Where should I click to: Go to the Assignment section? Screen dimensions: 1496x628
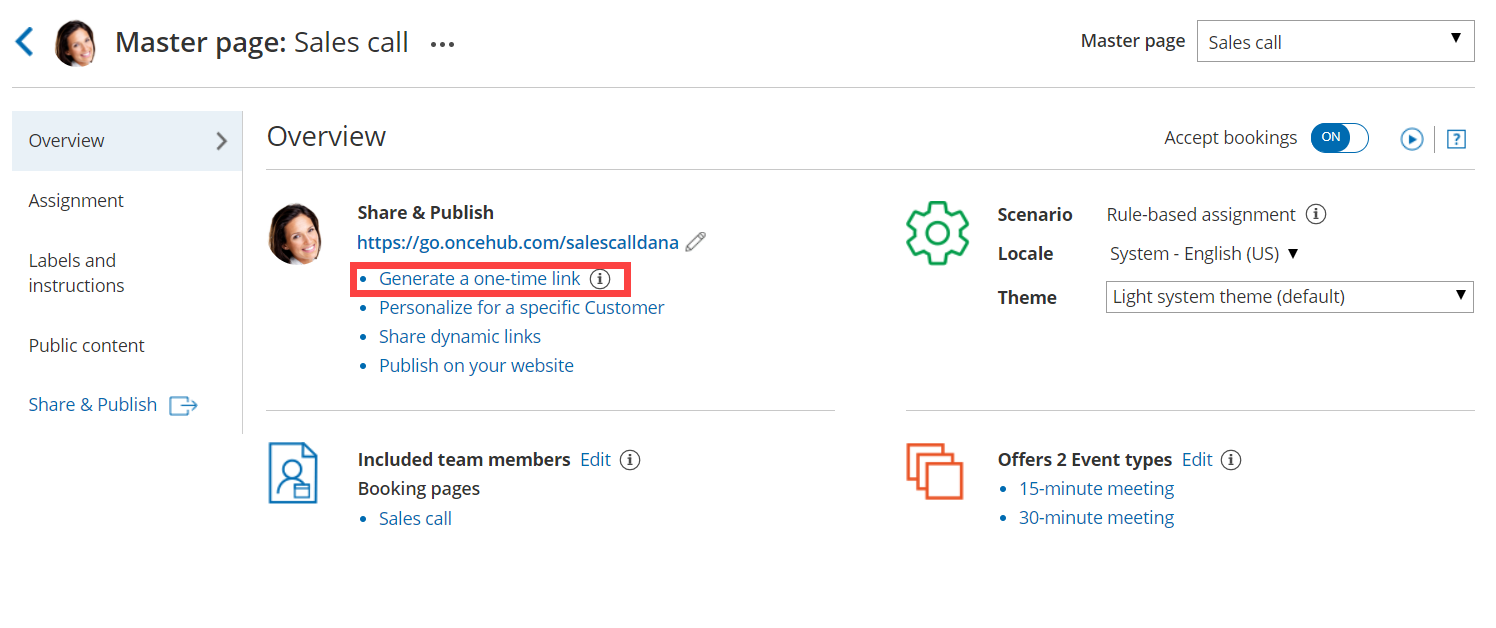click(x=76, y=201)
